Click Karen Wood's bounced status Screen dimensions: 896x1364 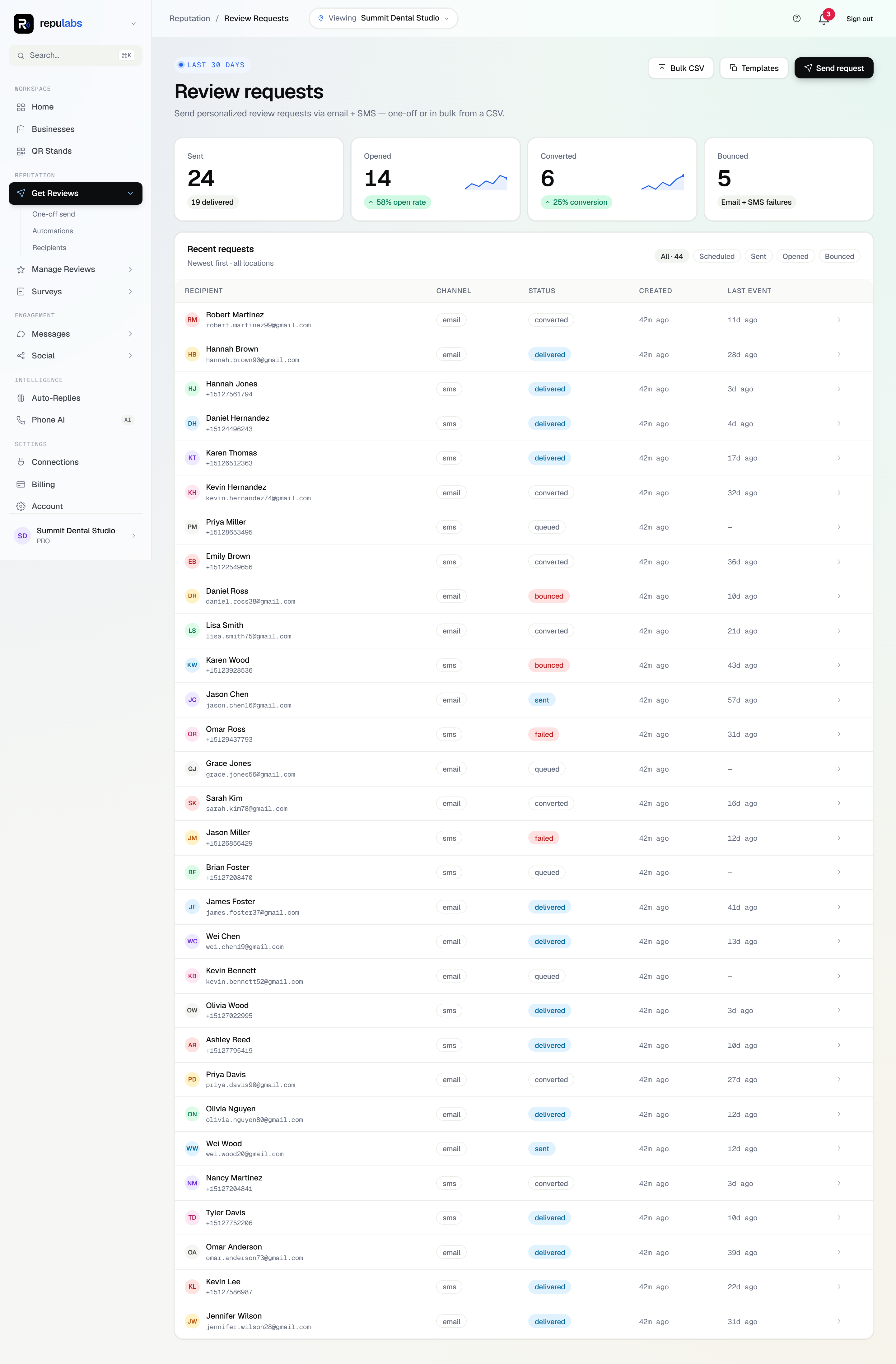click(549, 666)
